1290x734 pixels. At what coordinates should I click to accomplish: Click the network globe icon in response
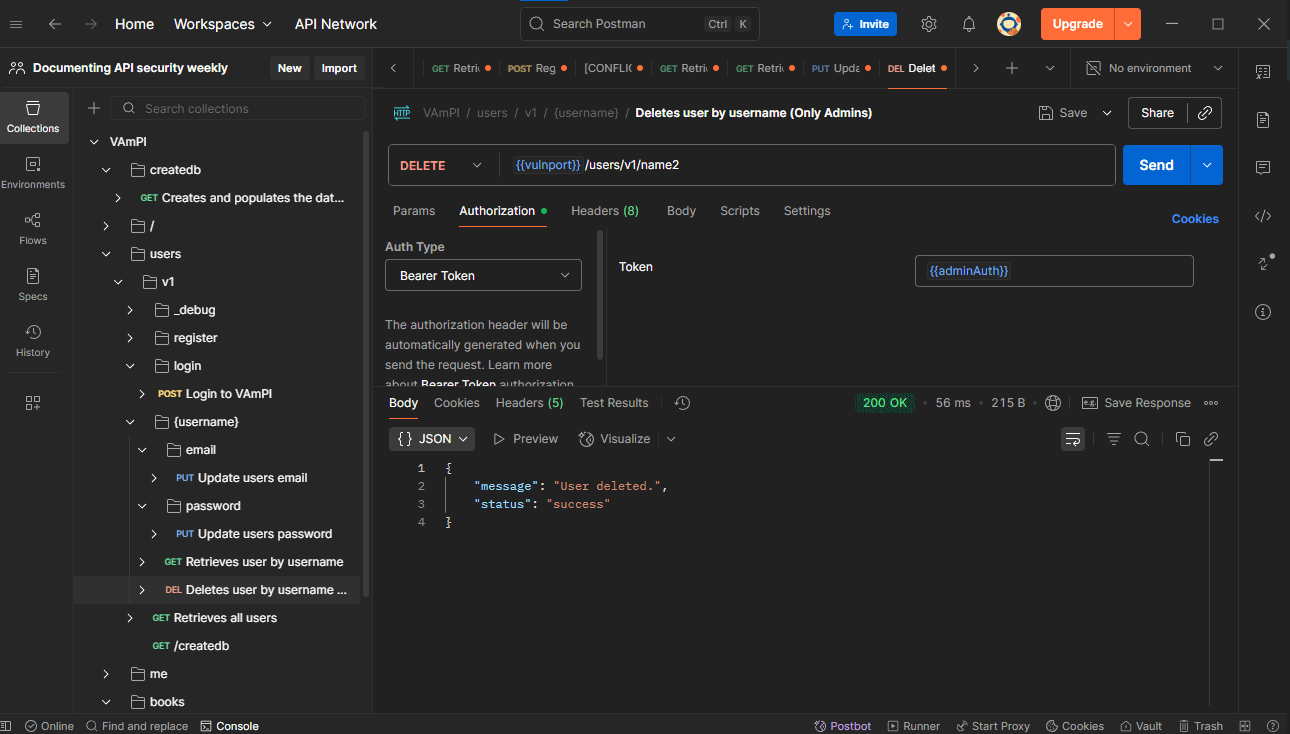[x=1053, y=403]
